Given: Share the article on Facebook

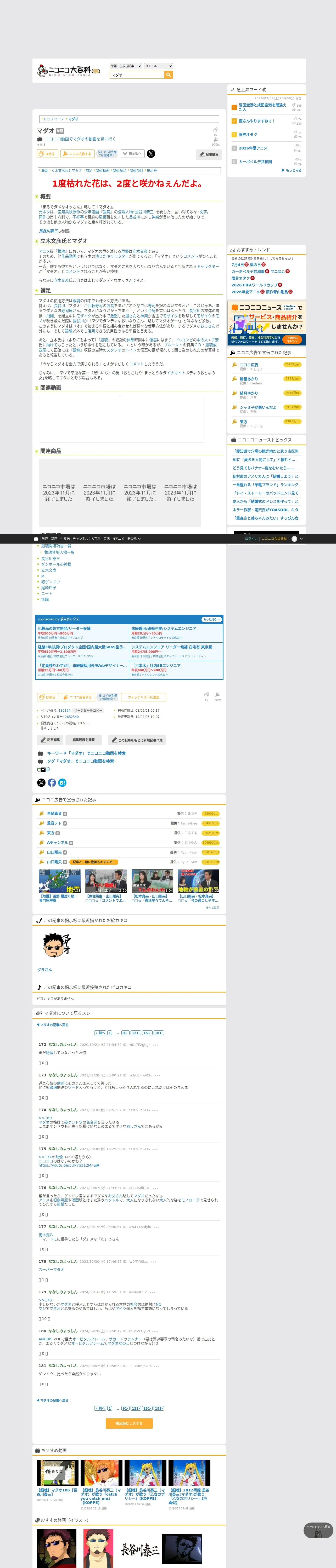Looking at the screenshot, I should [x=52, y=783].
